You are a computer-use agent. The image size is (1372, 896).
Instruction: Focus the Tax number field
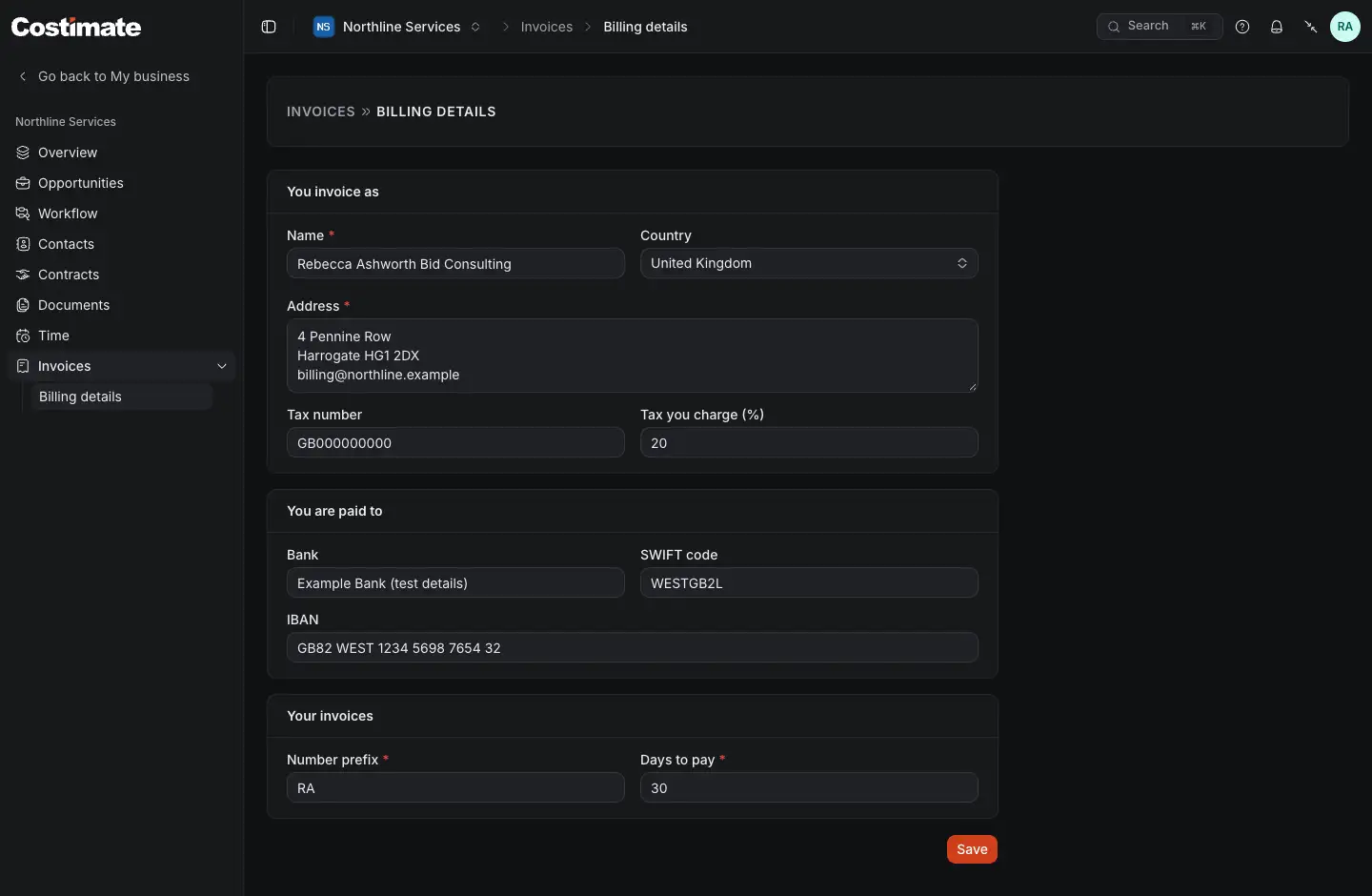455,442
